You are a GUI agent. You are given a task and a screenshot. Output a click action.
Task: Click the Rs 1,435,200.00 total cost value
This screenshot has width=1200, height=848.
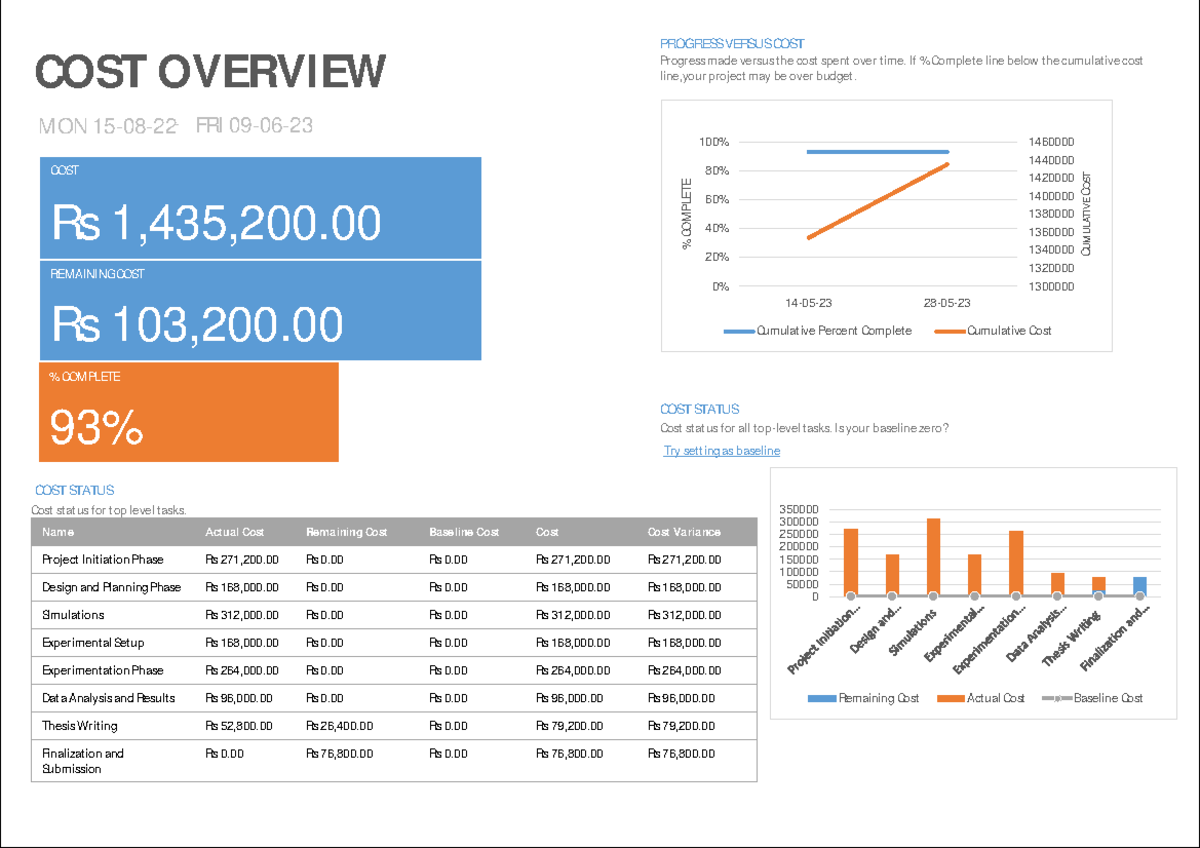pos(216,223)
